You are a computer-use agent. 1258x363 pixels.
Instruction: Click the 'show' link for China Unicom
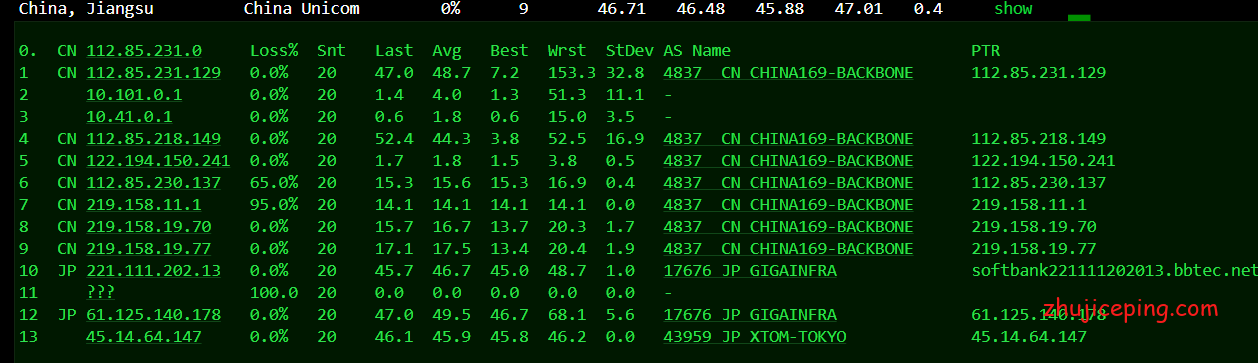tap(1013, 9)
